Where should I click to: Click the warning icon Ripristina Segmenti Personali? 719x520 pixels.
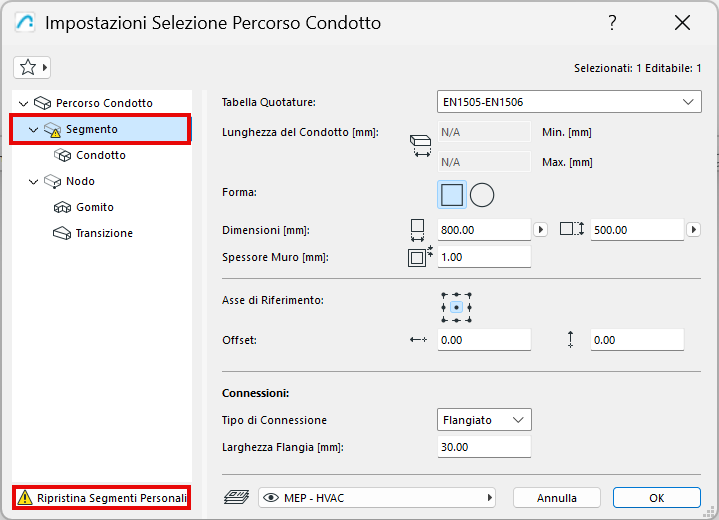pos(23,497)
